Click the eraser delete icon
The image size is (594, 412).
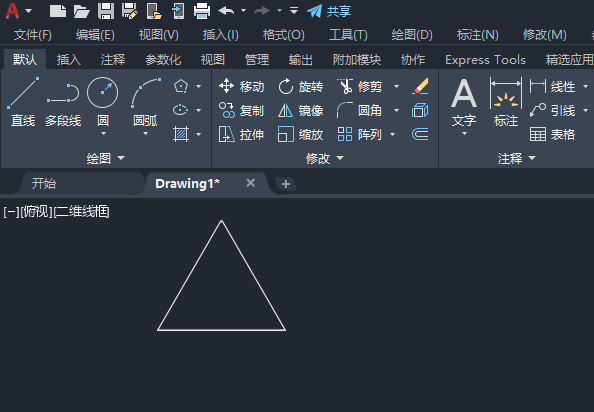420,86
